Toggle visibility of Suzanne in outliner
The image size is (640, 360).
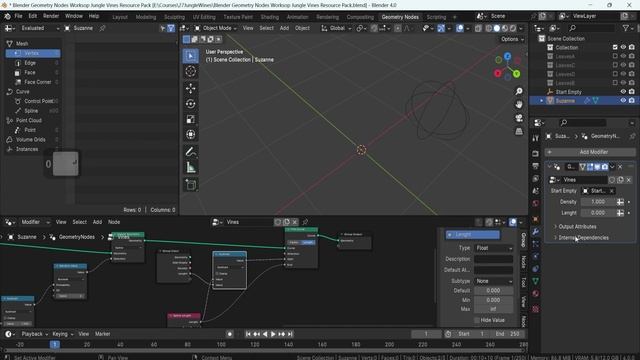(x=623, y=100)
